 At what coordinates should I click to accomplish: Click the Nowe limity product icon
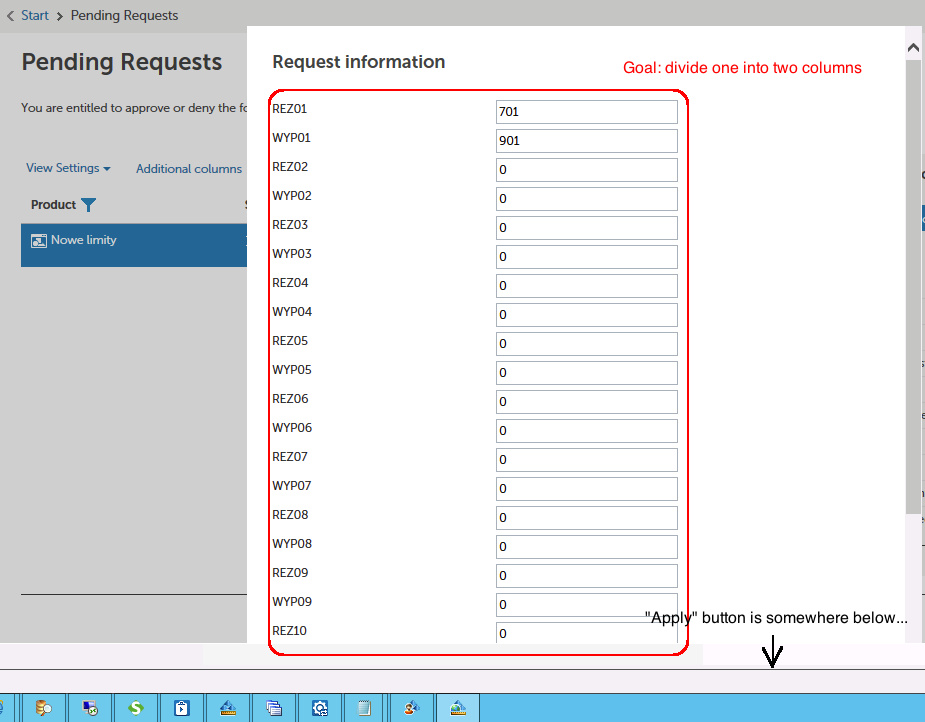[39, 241]
